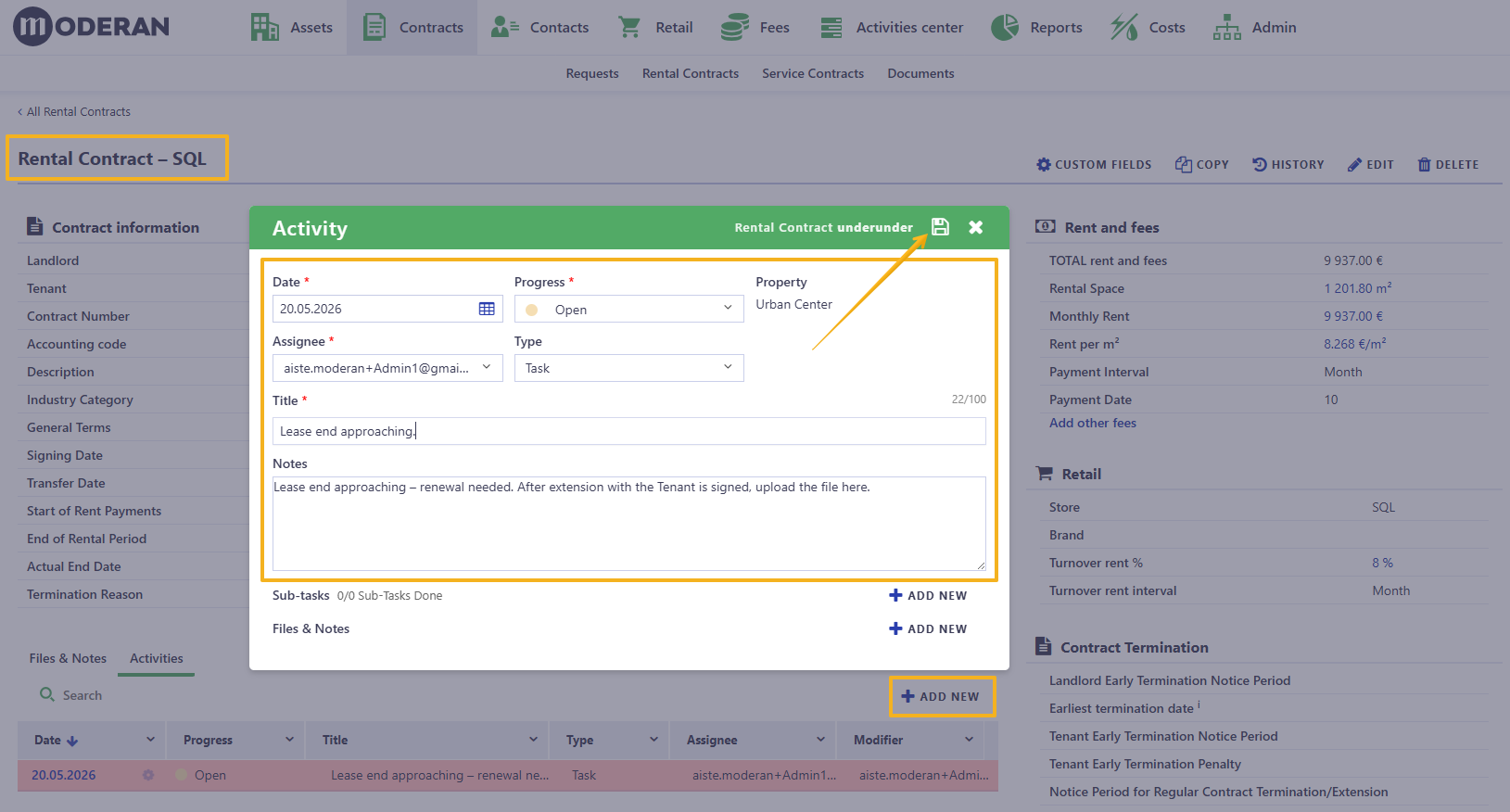Switch to the Activities tab
Viewport: 1510px width, 812px height.
pyautogui.click(x=157, y=658)
